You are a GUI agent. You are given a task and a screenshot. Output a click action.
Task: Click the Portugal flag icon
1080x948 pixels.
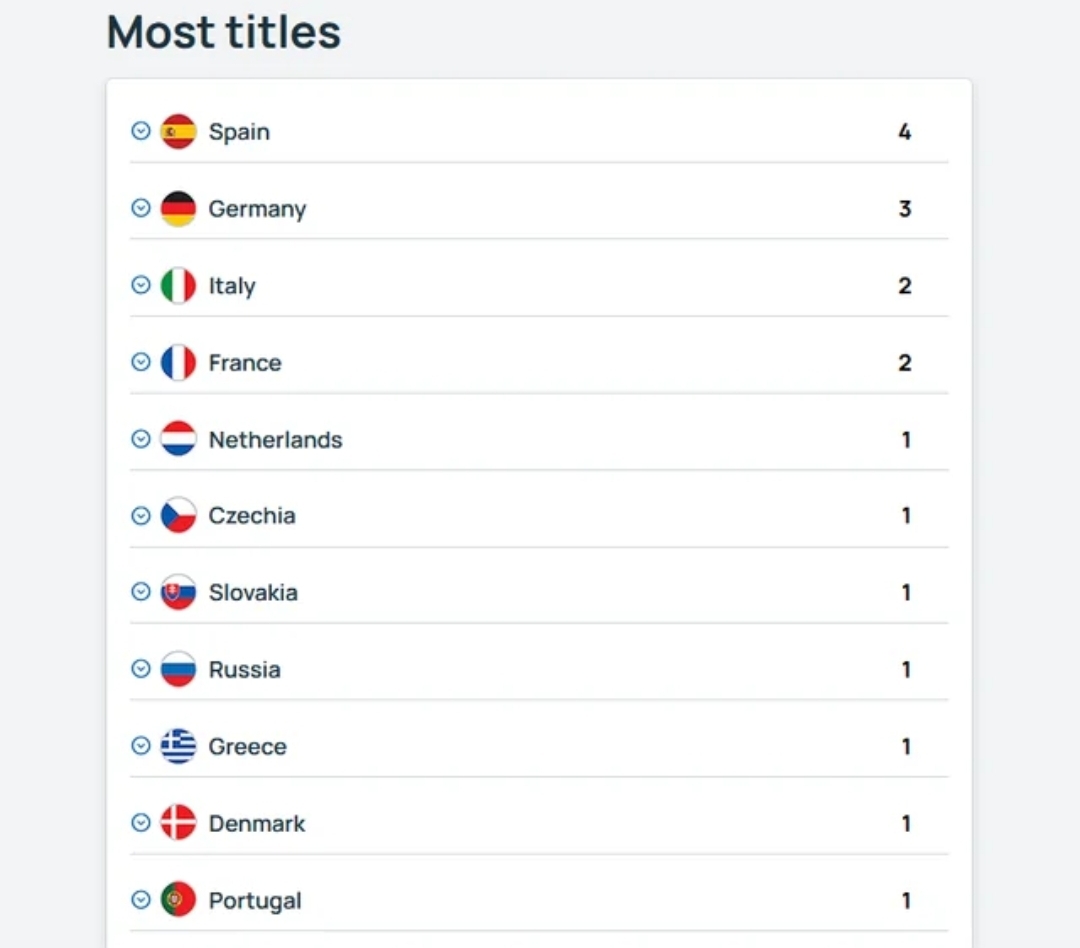click(x=178, y=900)
